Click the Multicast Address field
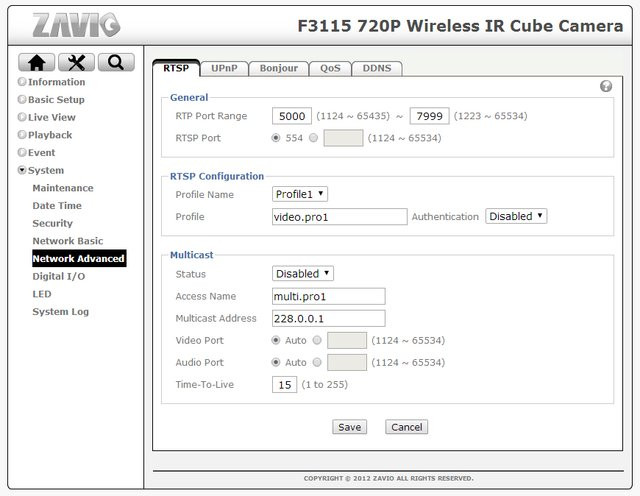This screenshot has width=640, height=496. 329,318
